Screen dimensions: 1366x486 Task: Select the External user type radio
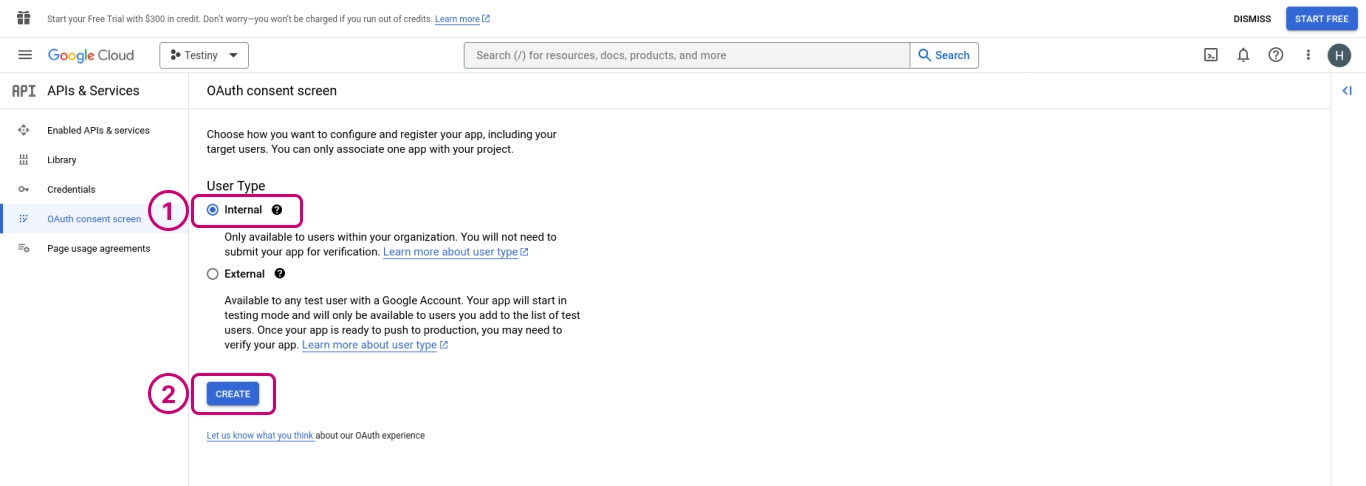click(x=212, y=274)
